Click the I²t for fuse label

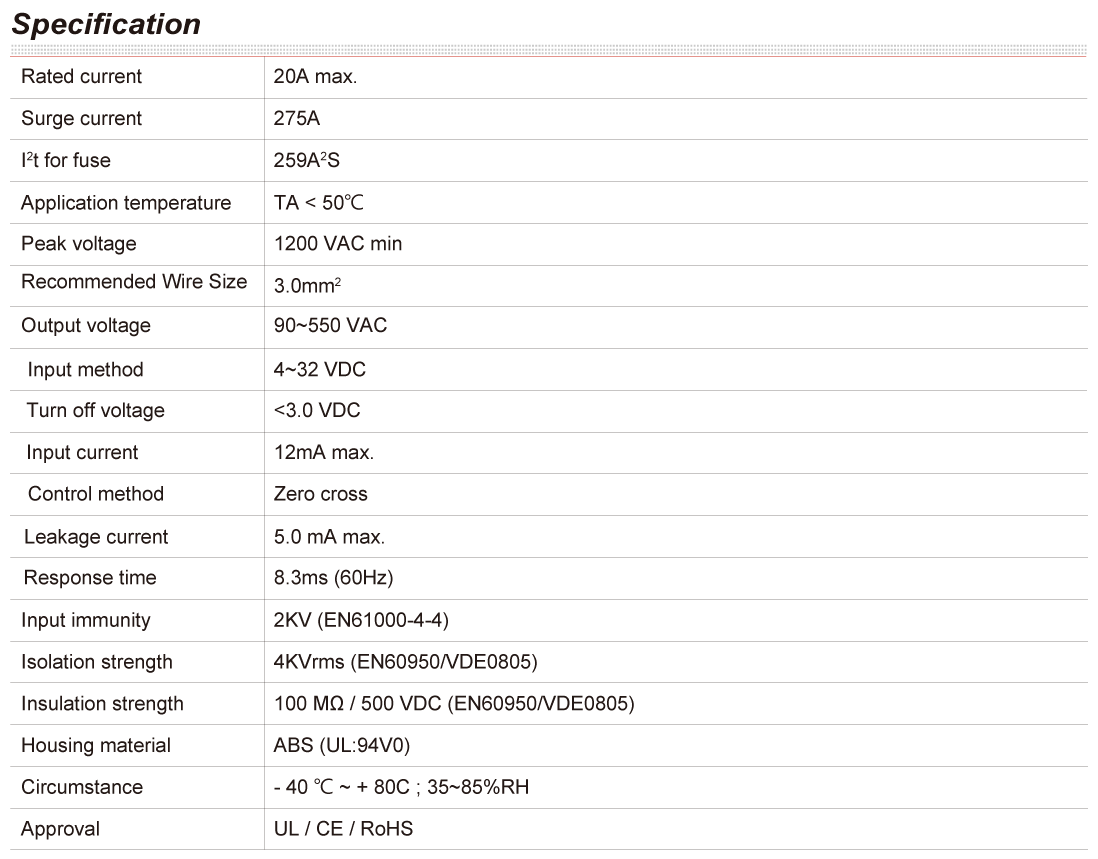(x=65, y=161)
